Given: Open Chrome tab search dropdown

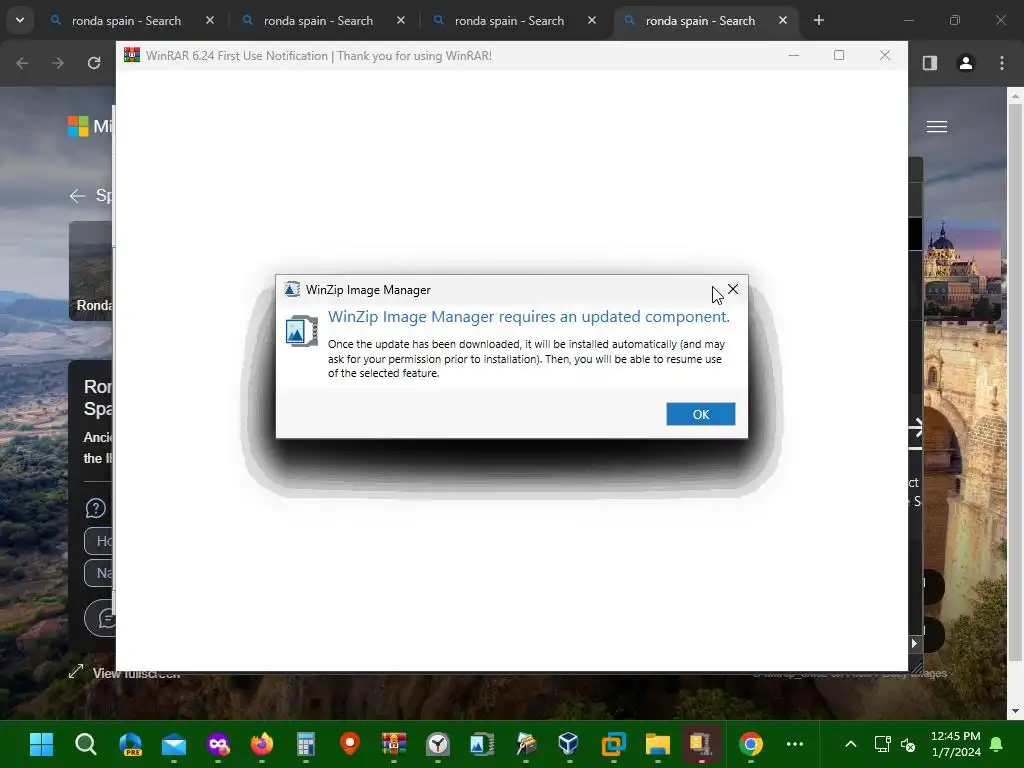Looking at the screenshot, I should (20, 20).
